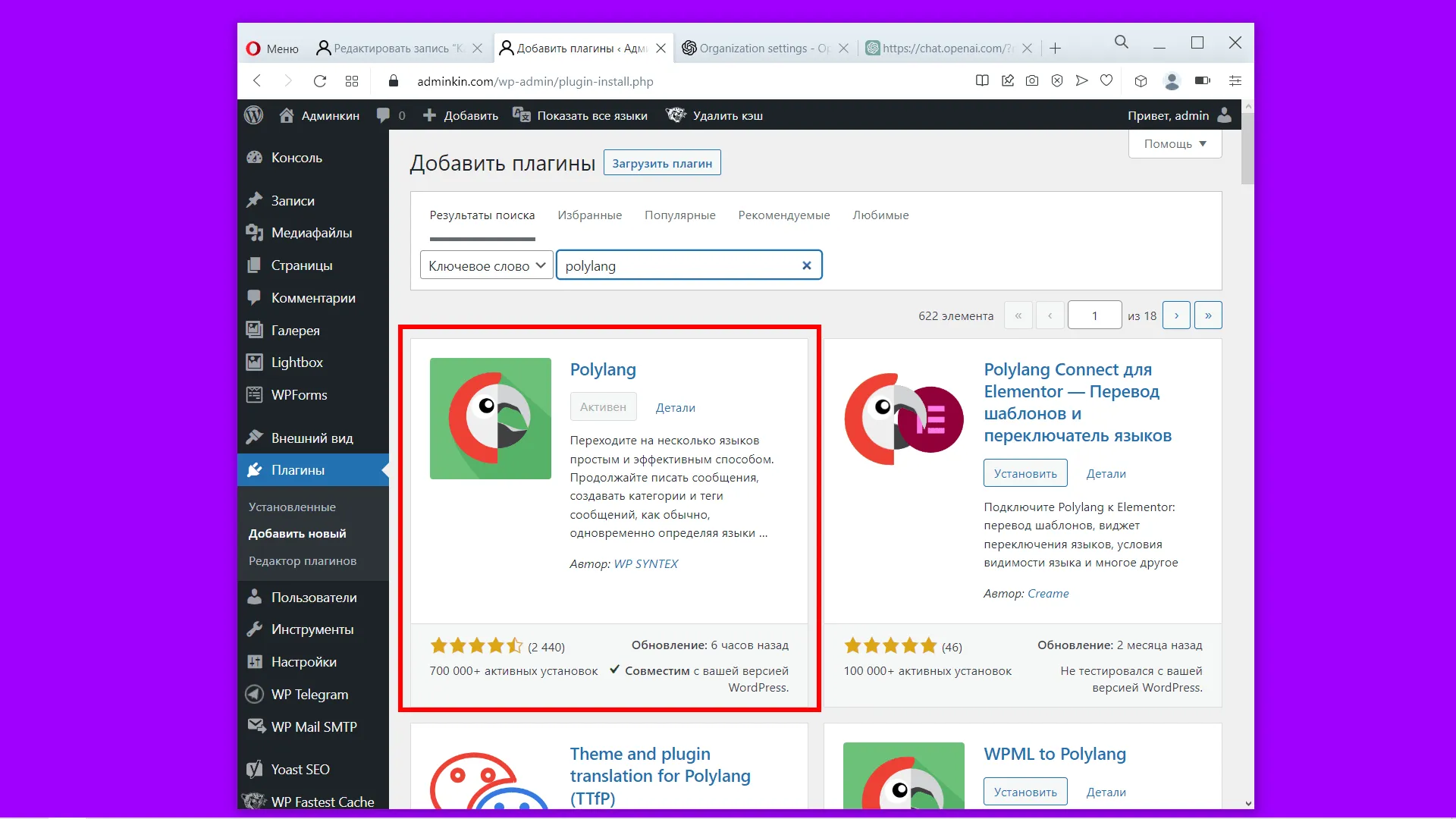Open the browser profile avatar
The image size is (1456, 819).
pos(1172,80)
